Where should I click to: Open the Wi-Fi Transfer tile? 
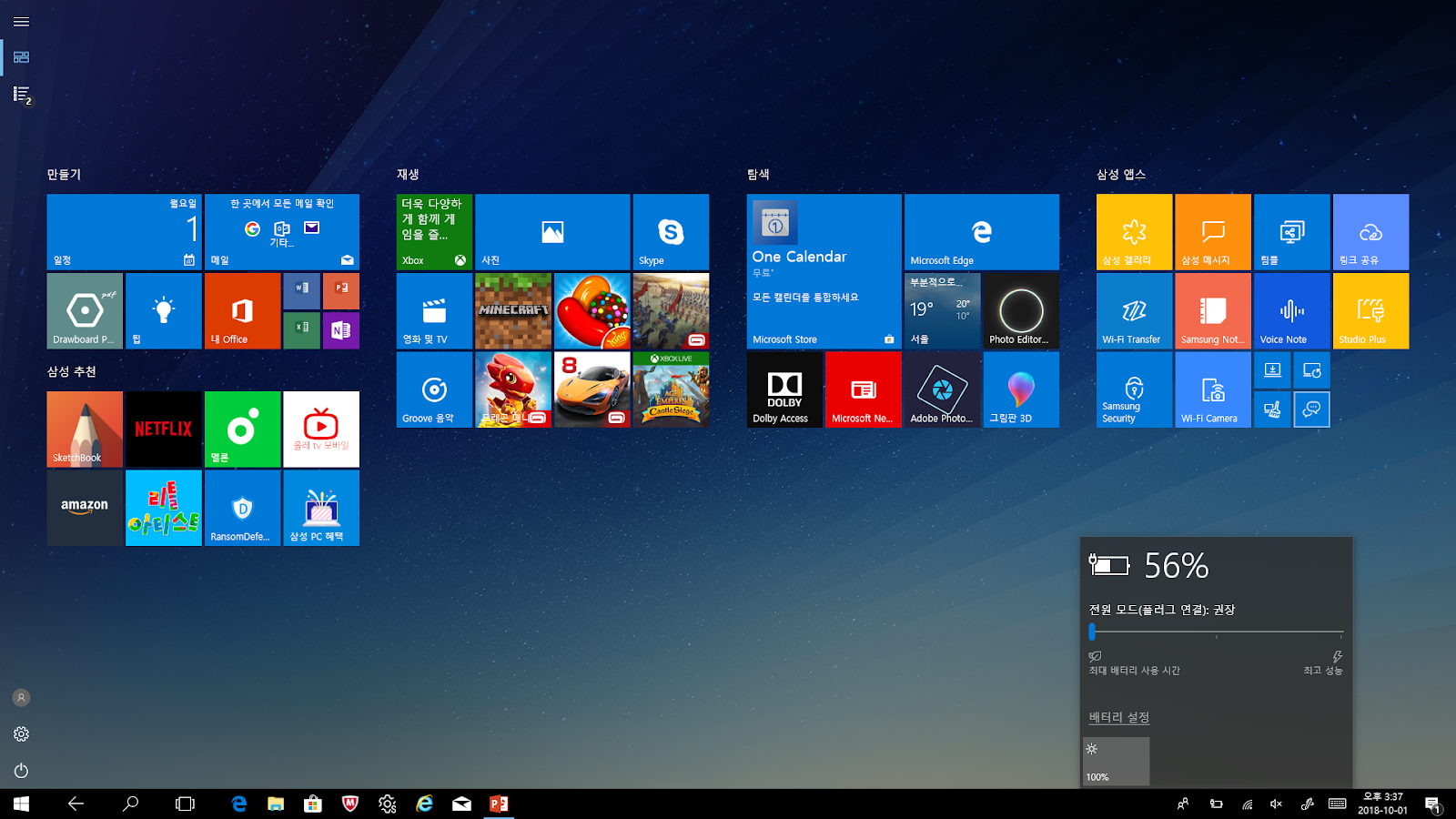point(1134,311)
